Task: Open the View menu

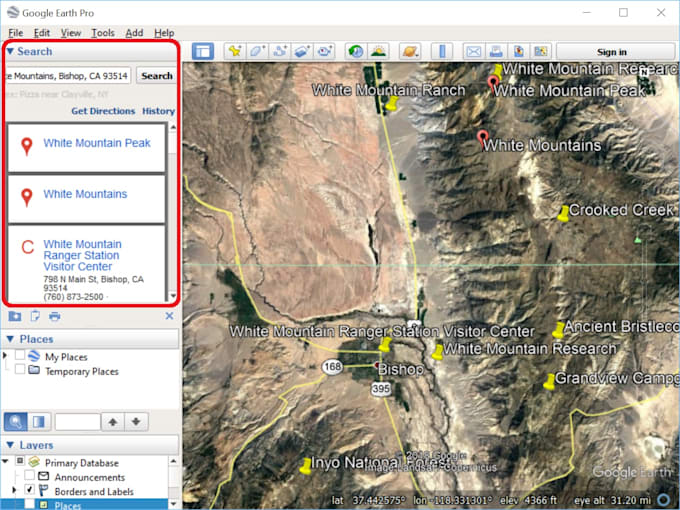Action: pyautogui.click(x=71, y=33)
